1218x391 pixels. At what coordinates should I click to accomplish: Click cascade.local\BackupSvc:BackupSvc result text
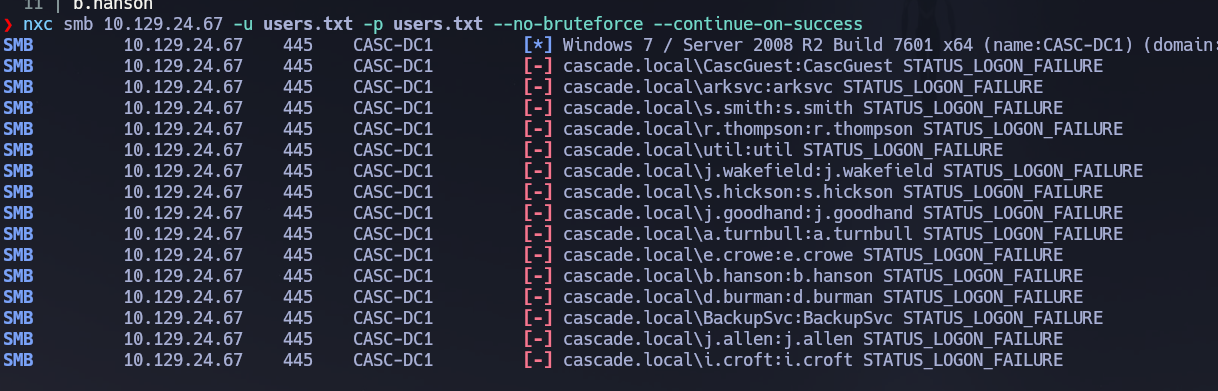728,318
